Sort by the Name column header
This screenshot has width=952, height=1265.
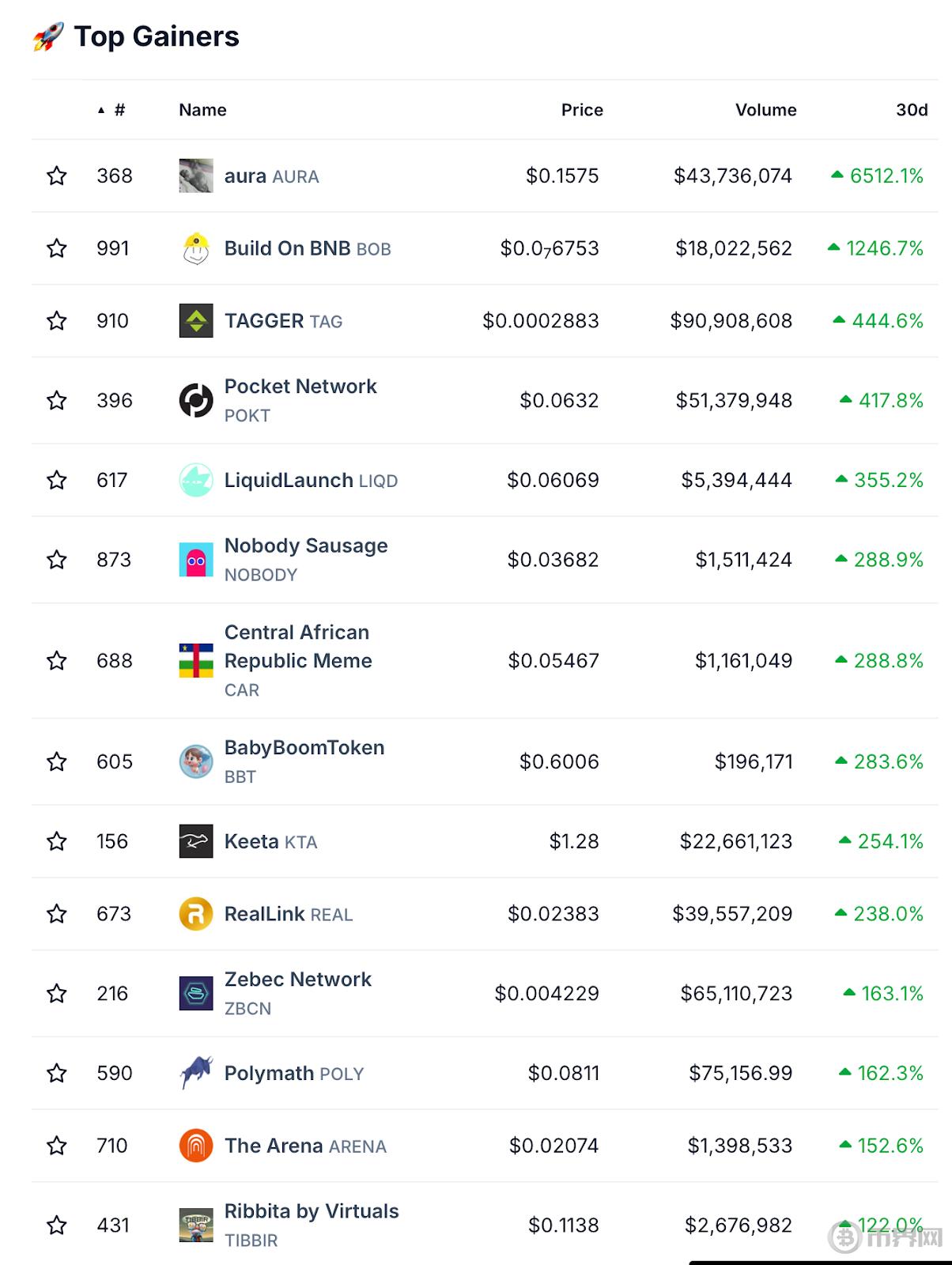(202, 110)
